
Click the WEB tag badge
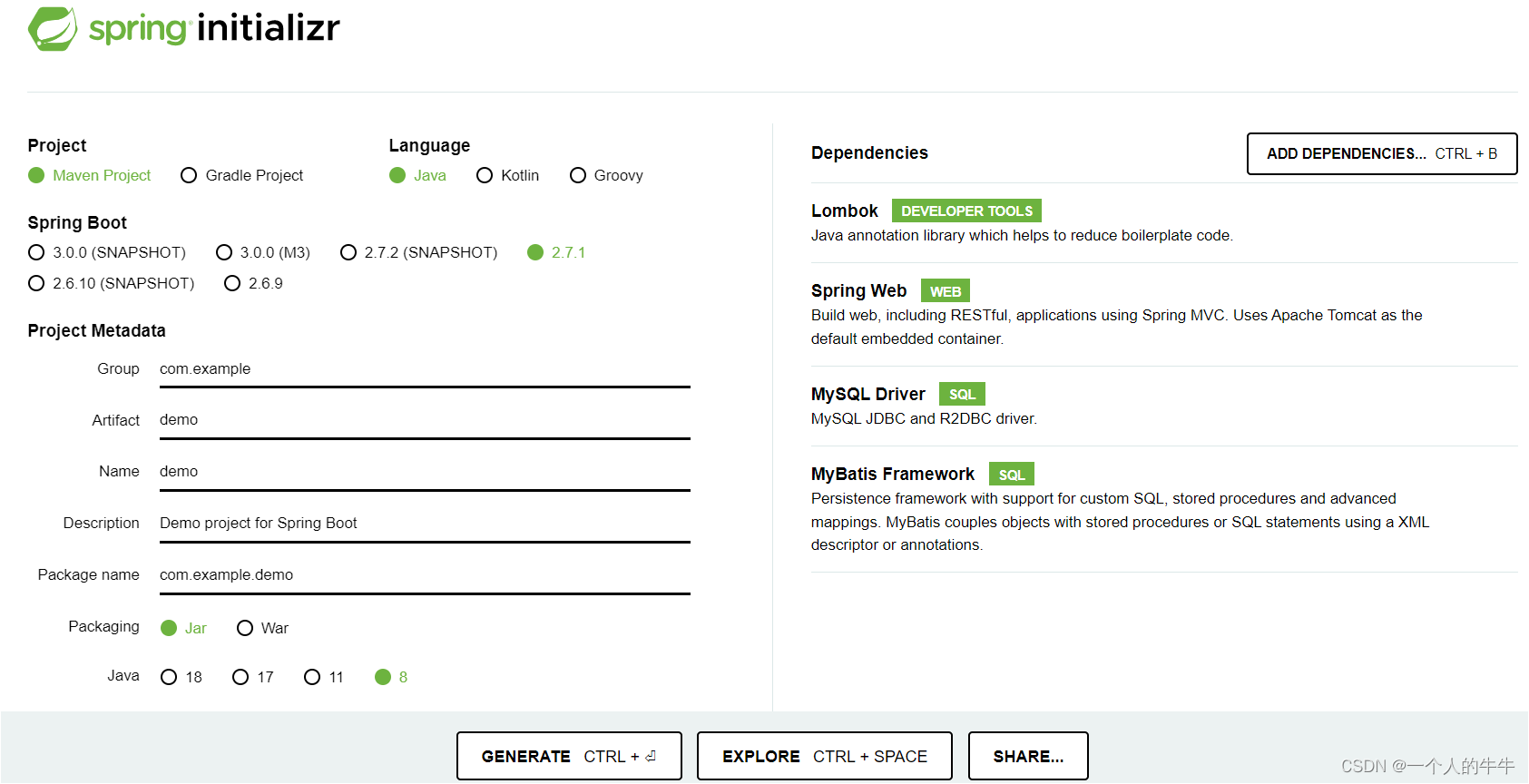[x=946, y=290]
